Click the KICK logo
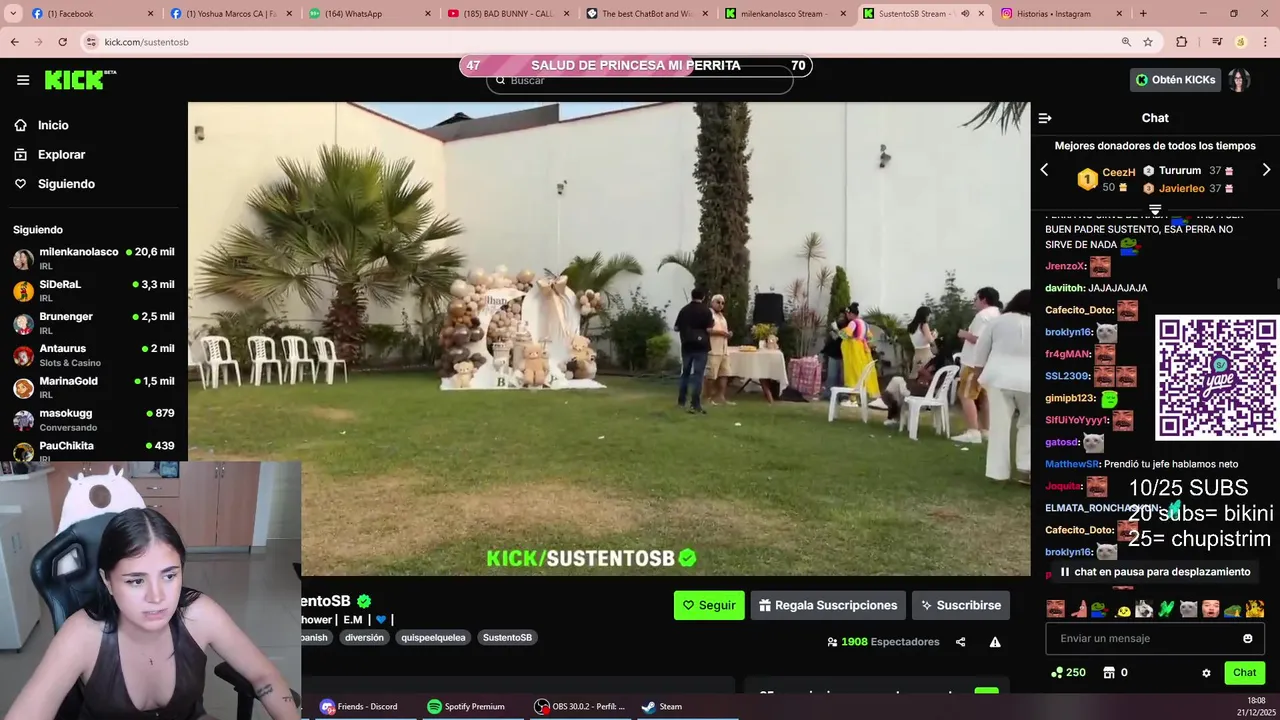This screenshot has width=1280, height=720. tap(80, 80)
